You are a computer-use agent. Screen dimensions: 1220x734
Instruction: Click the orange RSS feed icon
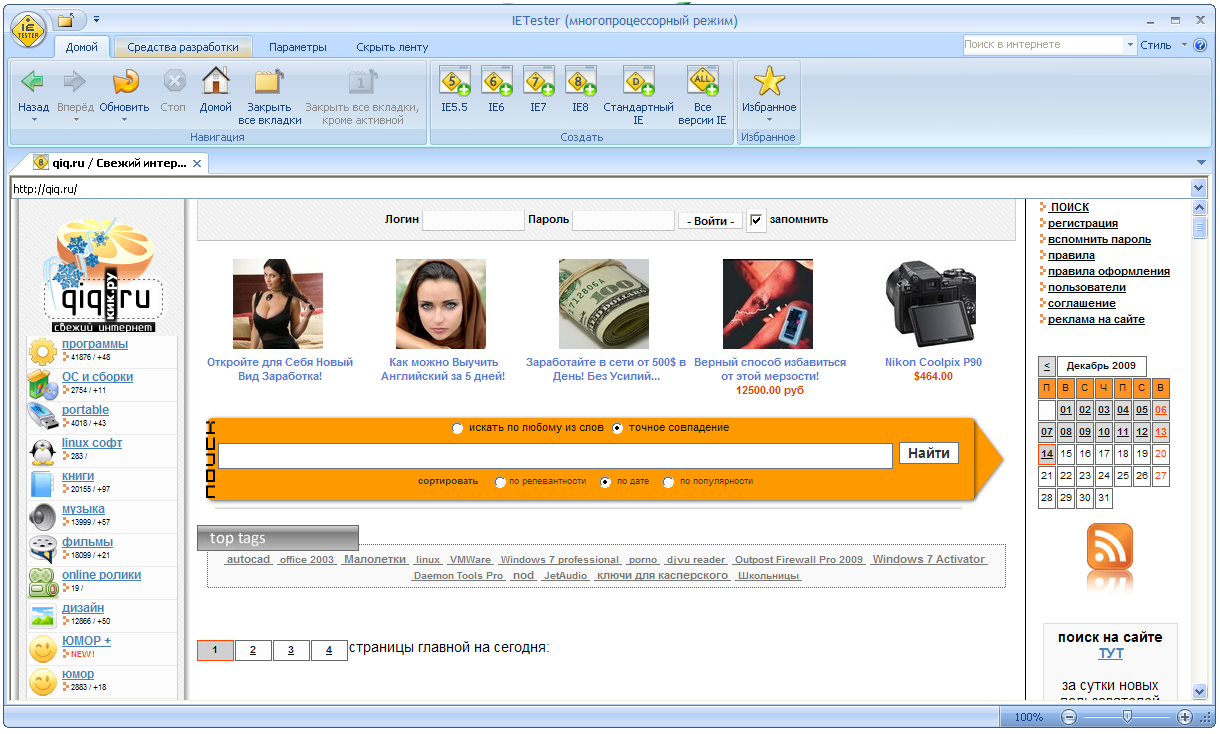coord(1110,547)
